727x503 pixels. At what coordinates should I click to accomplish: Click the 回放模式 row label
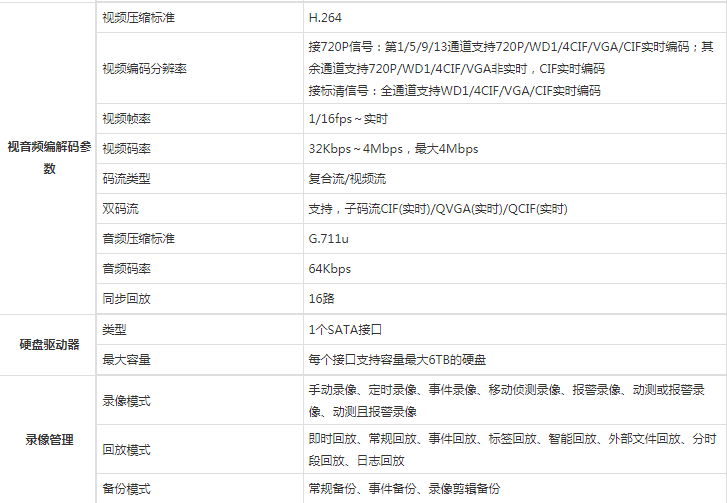[x=126, y=450]
